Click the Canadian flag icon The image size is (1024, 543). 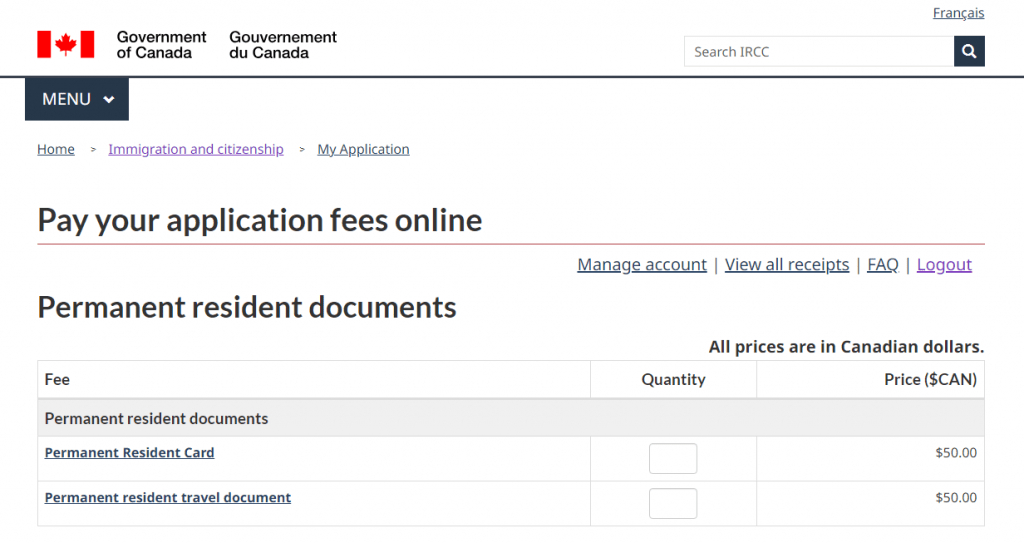point(66,44)
